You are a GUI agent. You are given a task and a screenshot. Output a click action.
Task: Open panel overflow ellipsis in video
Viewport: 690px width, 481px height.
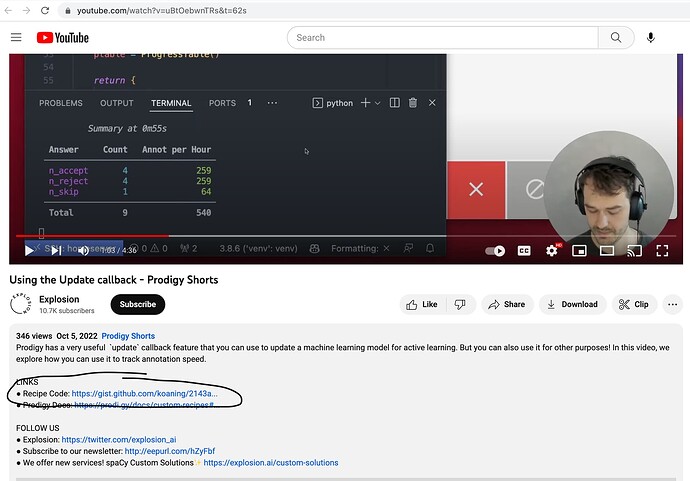tap(272, 103)
